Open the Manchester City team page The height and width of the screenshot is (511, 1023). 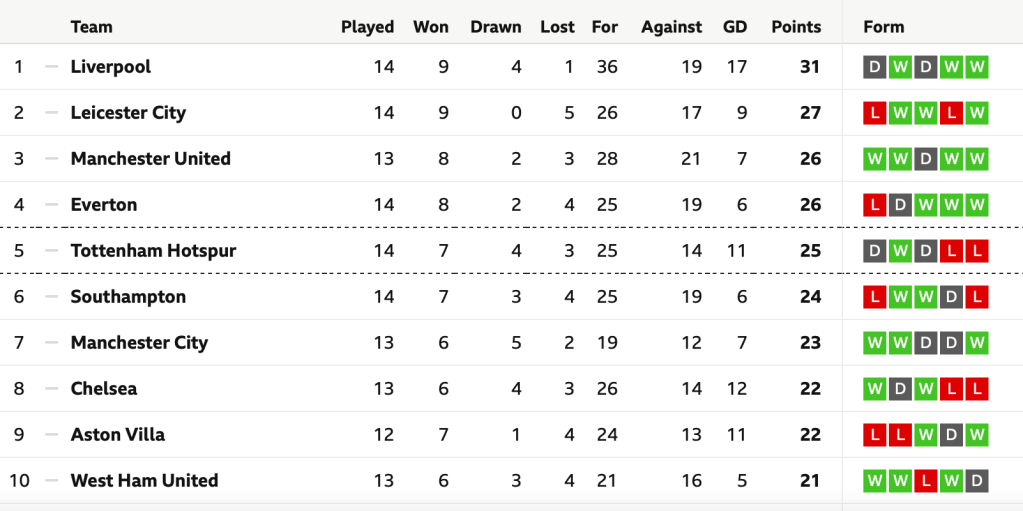(139, 343)
